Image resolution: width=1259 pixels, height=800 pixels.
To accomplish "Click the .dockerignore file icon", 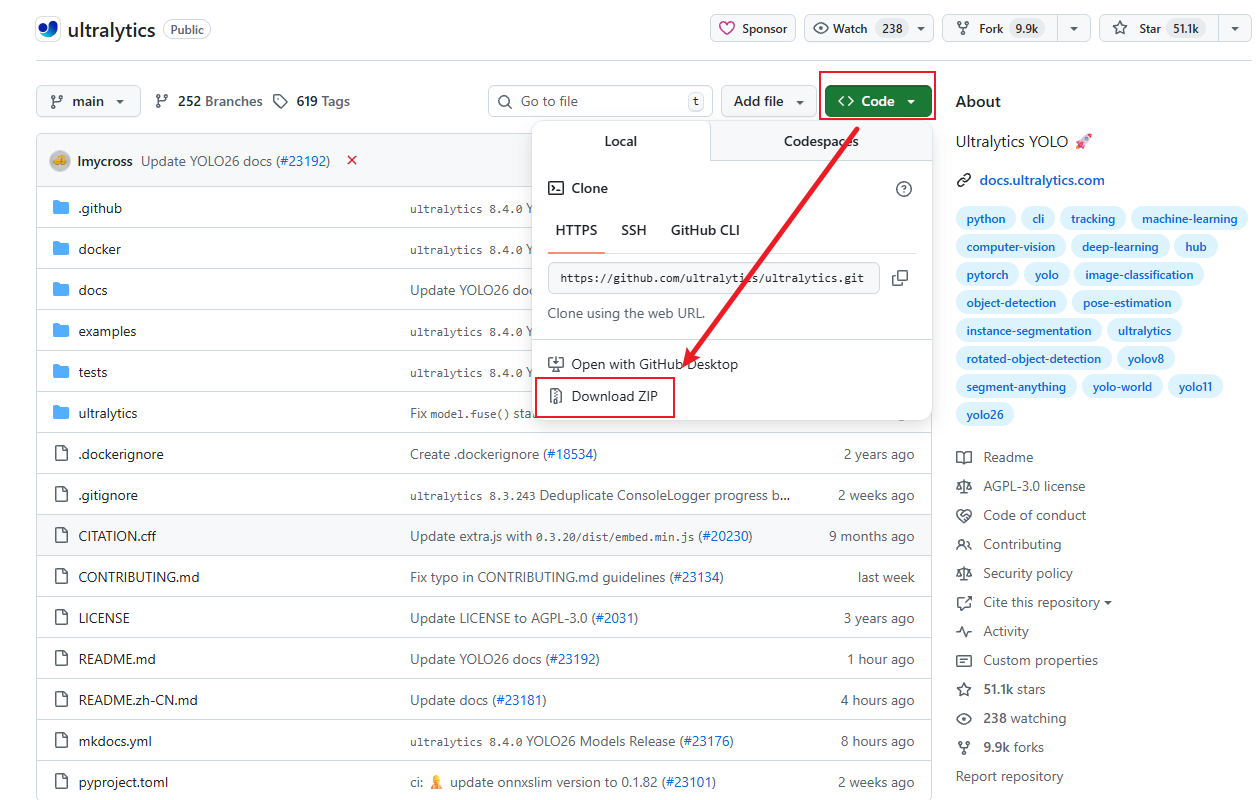I will click(61, 454).
